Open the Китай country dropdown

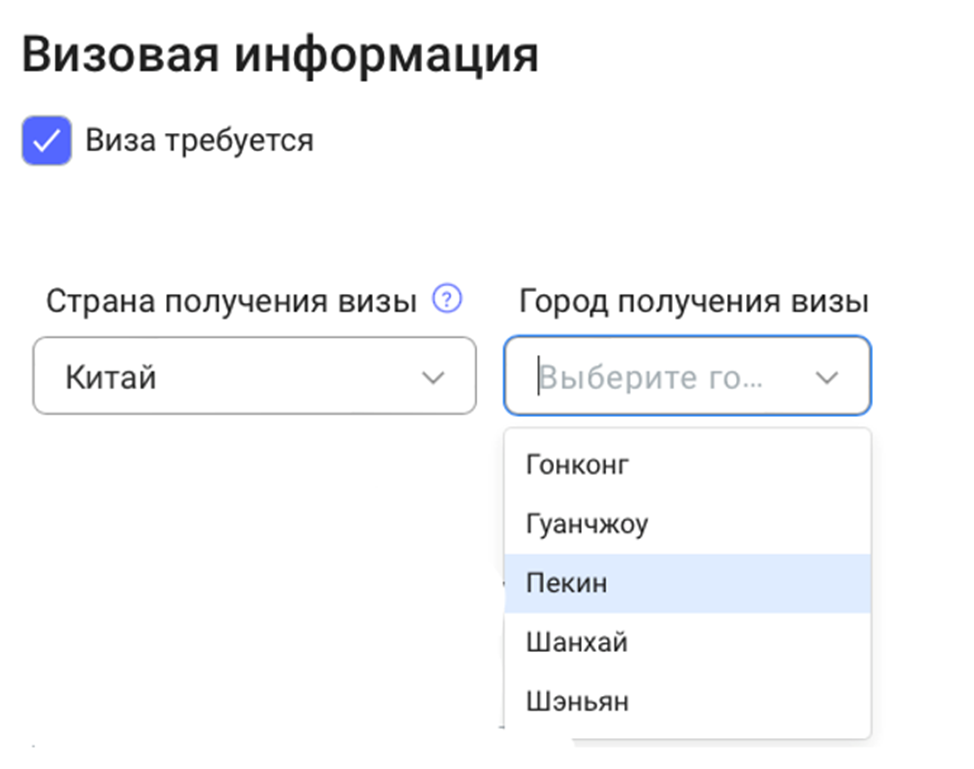click(253, 376)
